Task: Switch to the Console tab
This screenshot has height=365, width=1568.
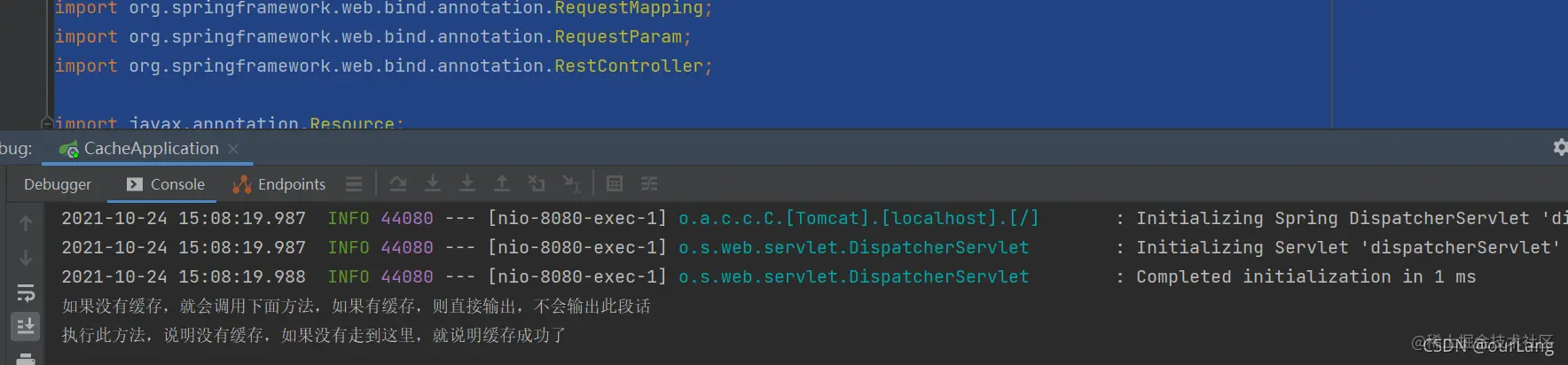Action: click(166, 184)
